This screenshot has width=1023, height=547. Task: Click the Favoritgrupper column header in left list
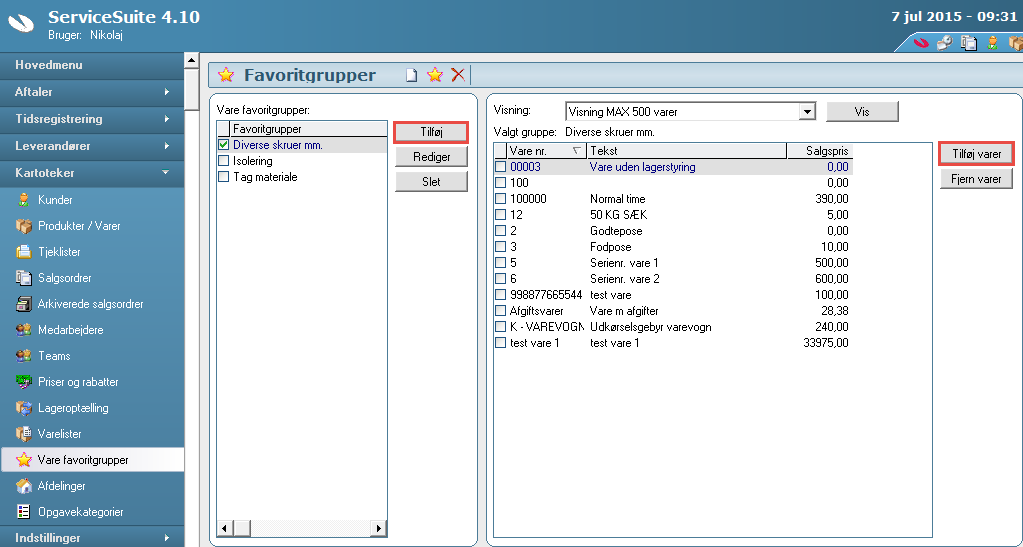coord(308,129)
